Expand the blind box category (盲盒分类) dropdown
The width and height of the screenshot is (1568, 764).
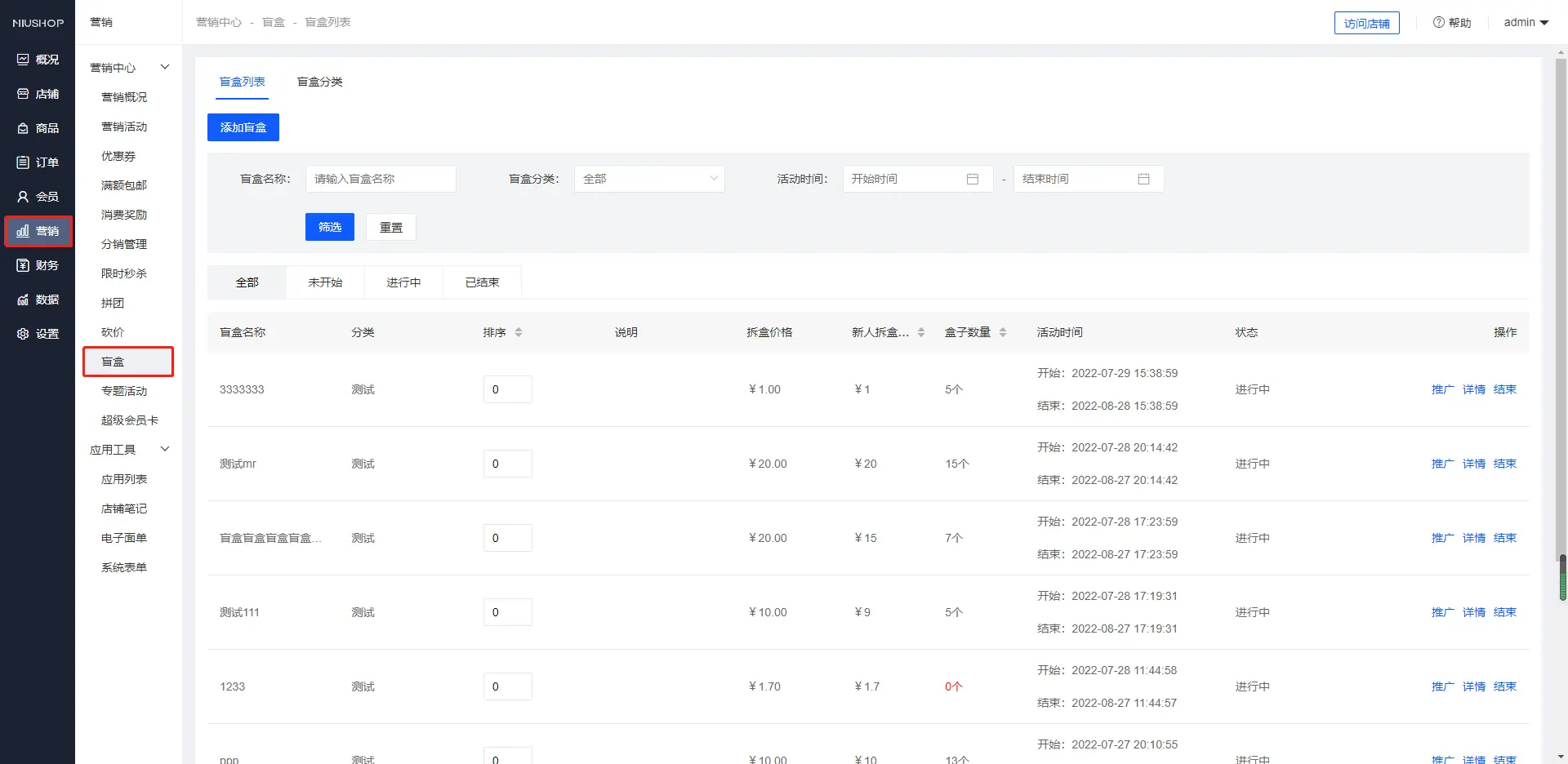tap(649, 179)
